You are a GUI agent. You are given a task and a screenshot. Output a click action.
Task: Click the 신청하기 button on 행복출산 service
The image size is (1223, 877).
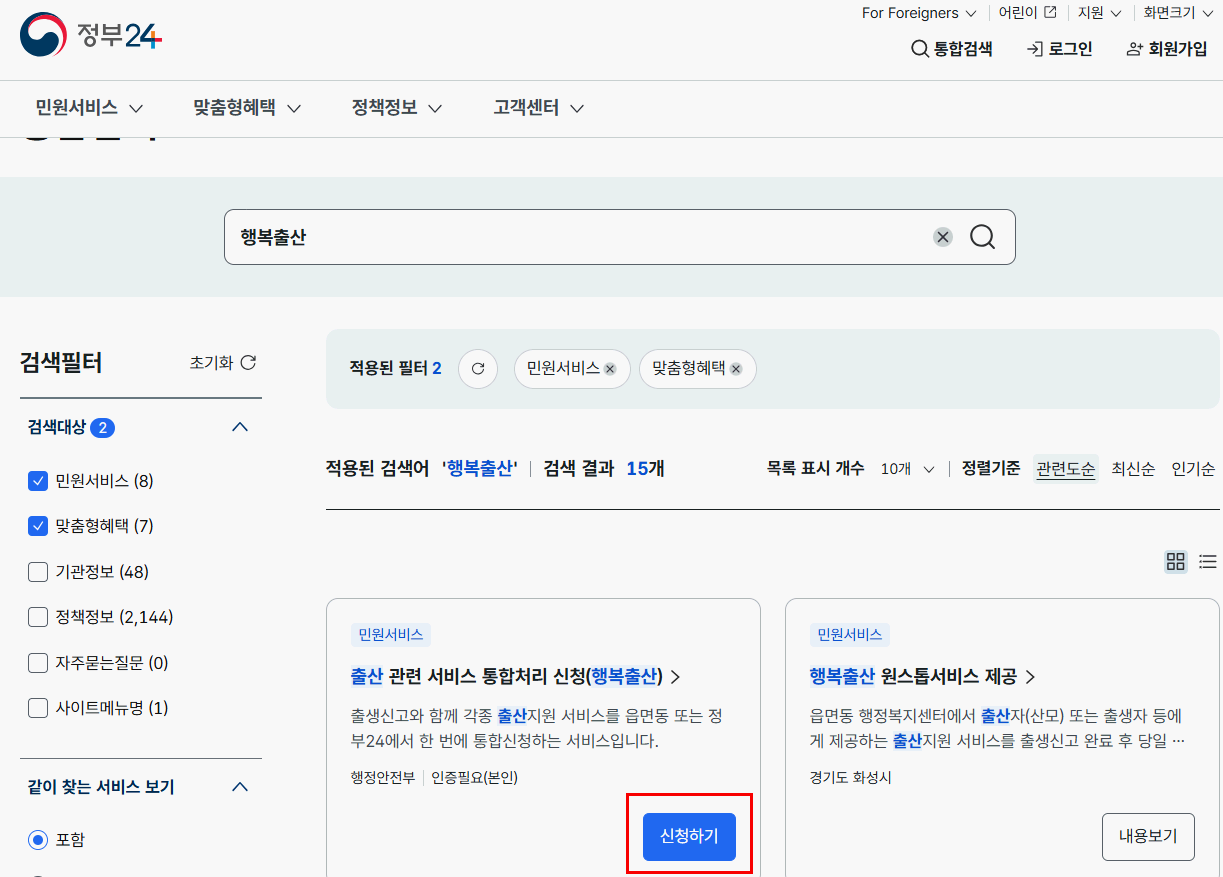(x=688, y=837)
